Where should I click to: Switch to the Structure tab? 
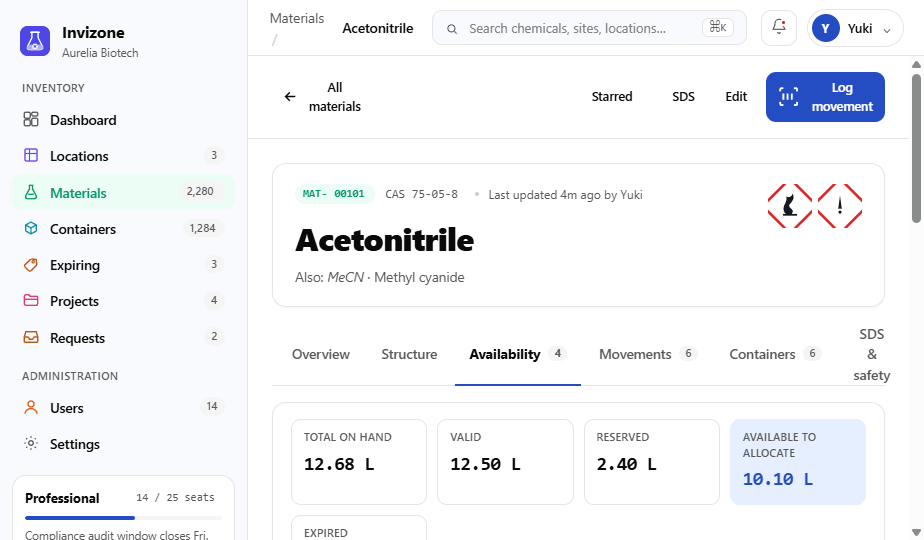409,354
